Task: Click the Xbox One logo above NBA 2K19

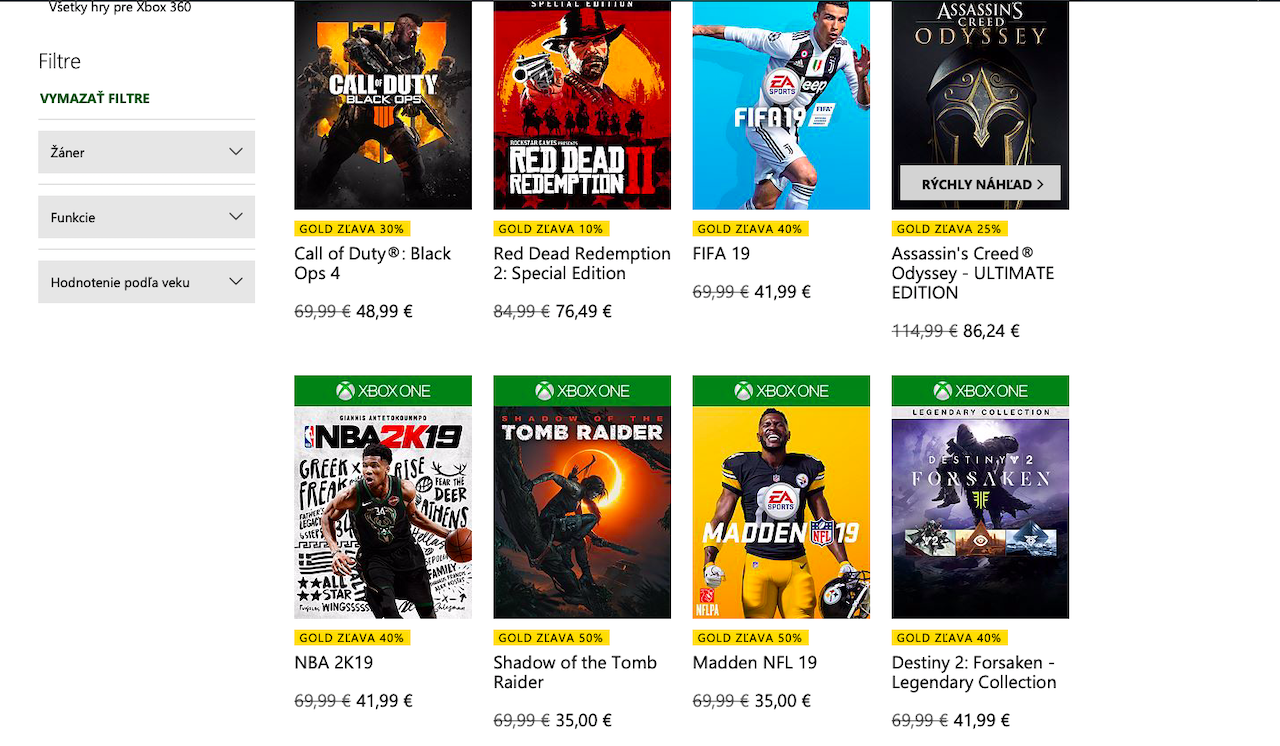Action: point(383,391)
